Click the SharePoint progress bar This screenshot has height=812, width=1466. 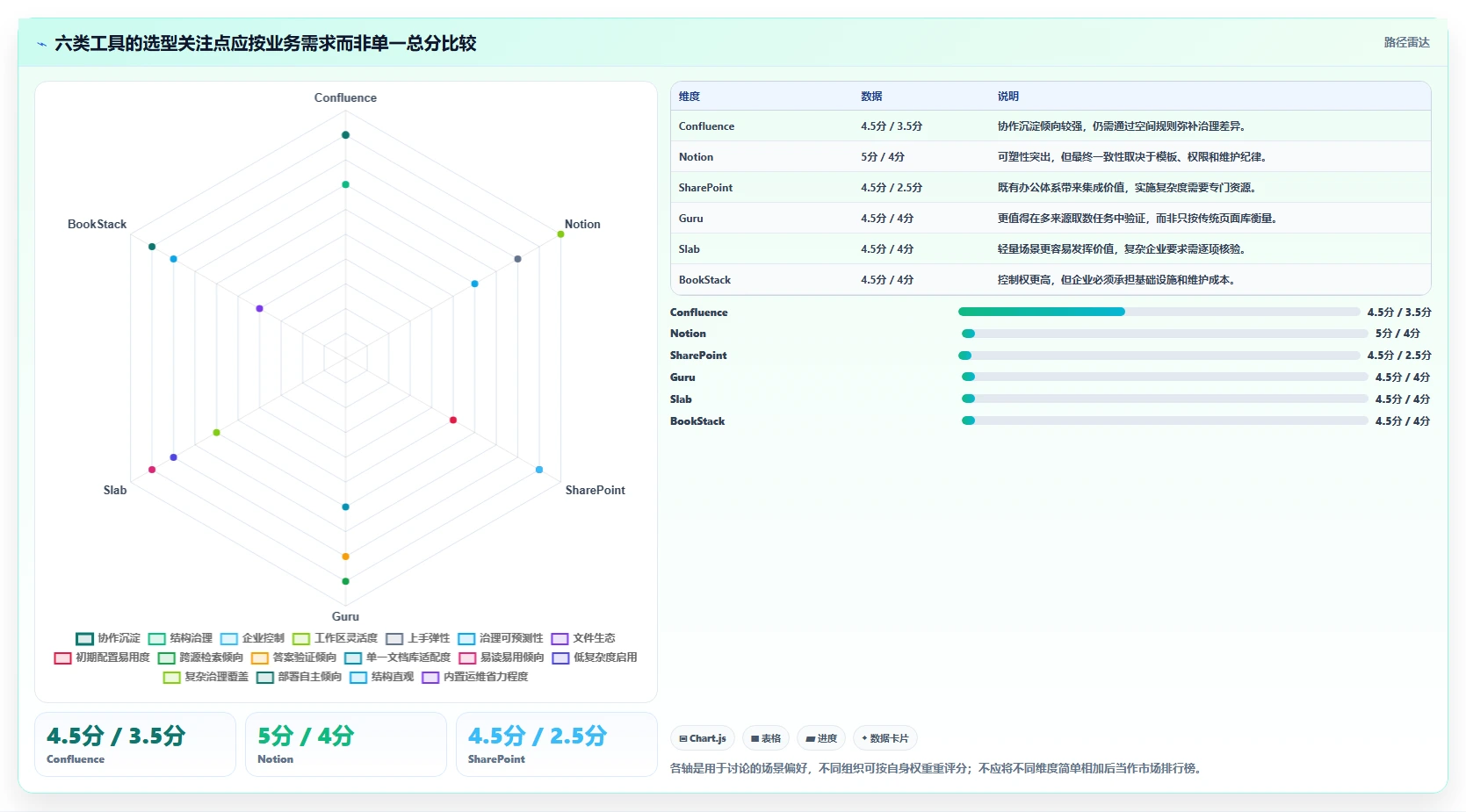pyautogui.click(x=1159, y=356)
